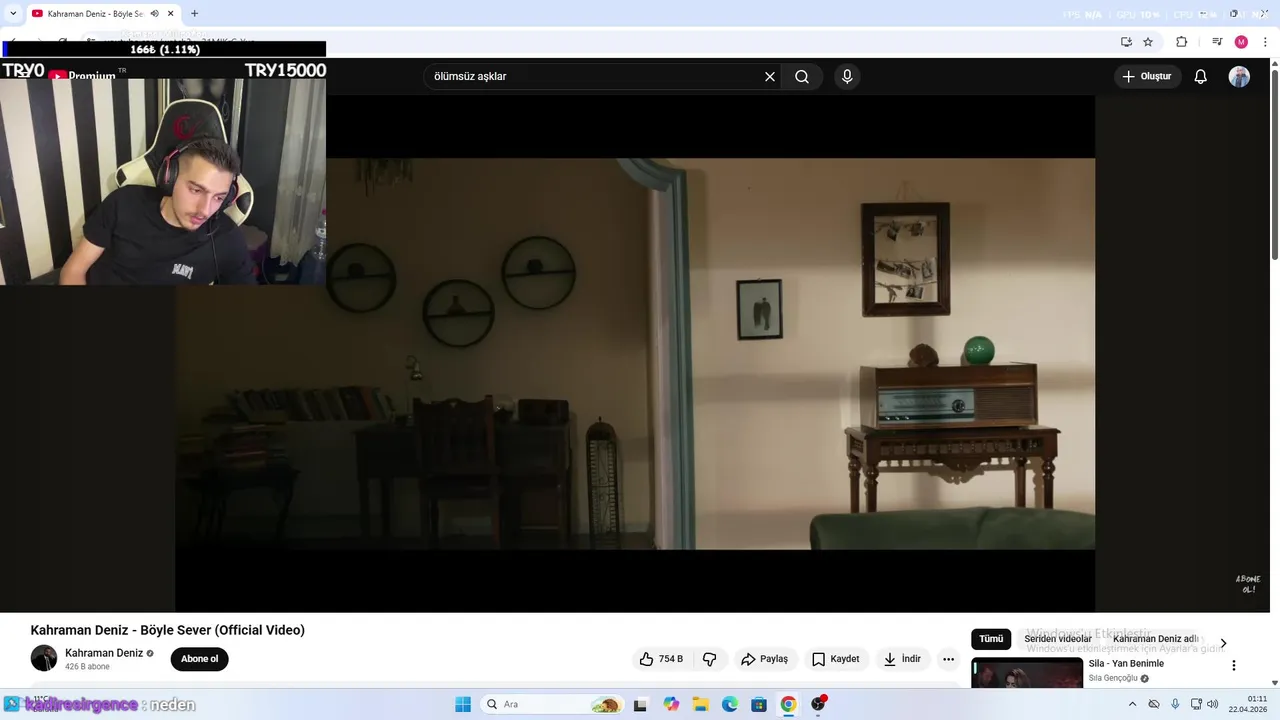Close the Kahraman Deniz browser tab
This screenshot has width=1280, height=720.
(171, 14)
